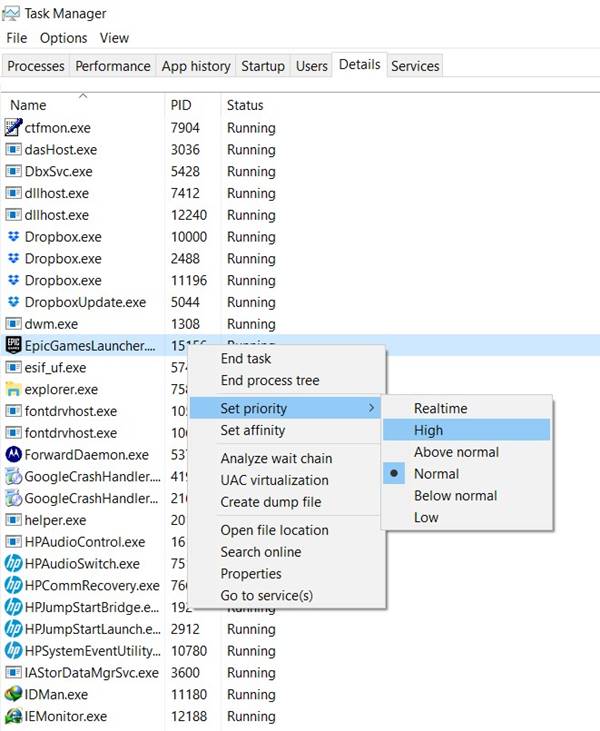600x731 pixels.
Task: Open the Options menu
Action: (63, 38)
